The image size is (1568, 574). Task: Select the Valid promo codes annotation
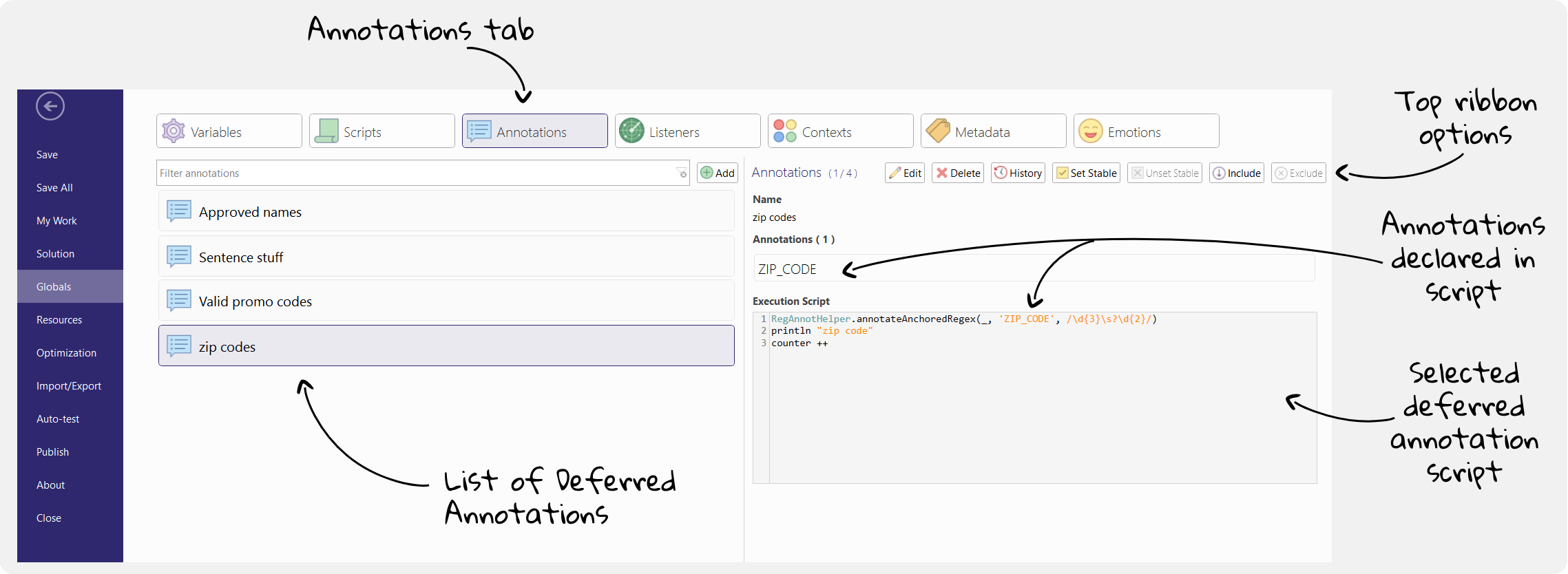point(446,301)
